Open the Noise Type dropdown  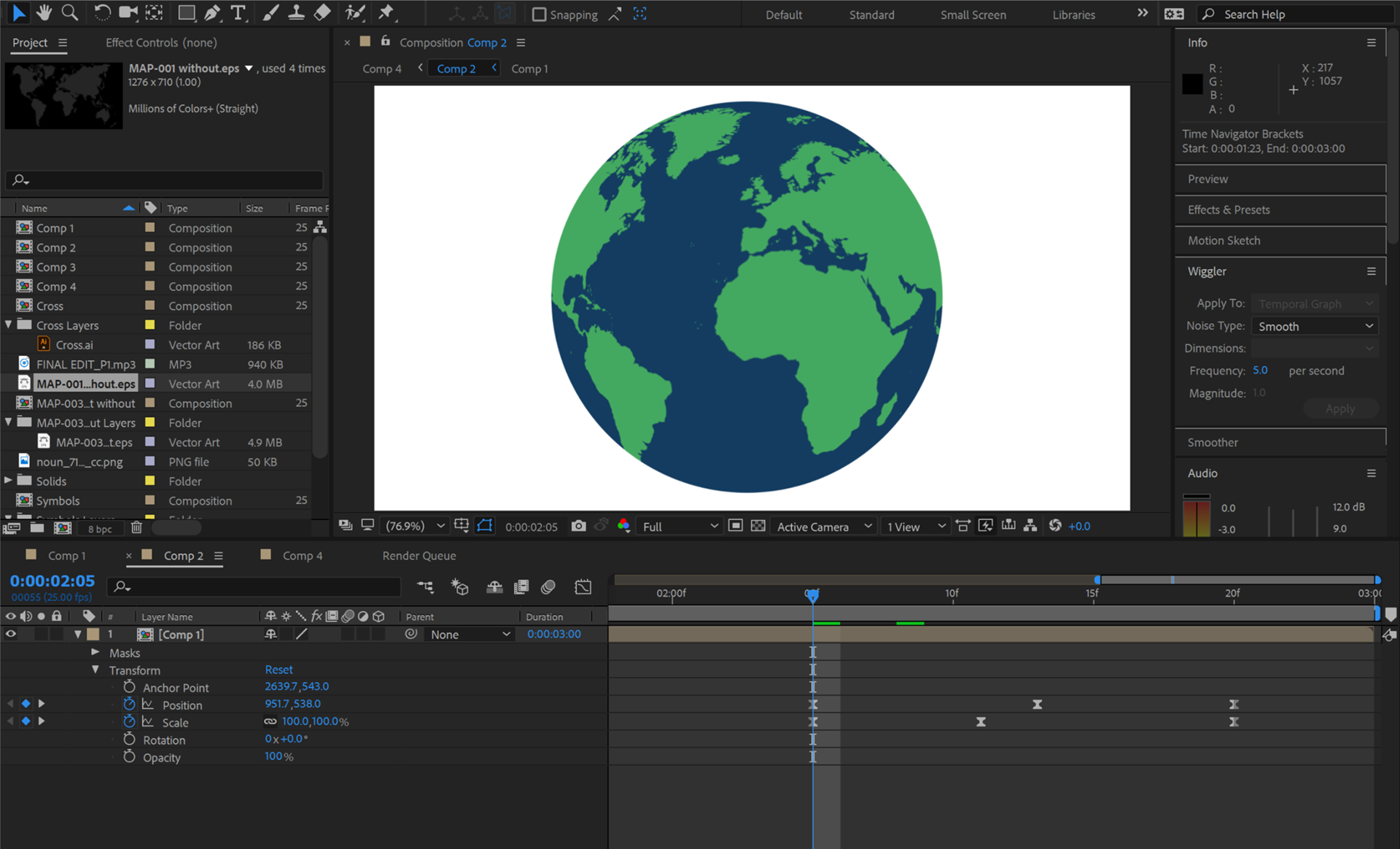click(1315, 326)
